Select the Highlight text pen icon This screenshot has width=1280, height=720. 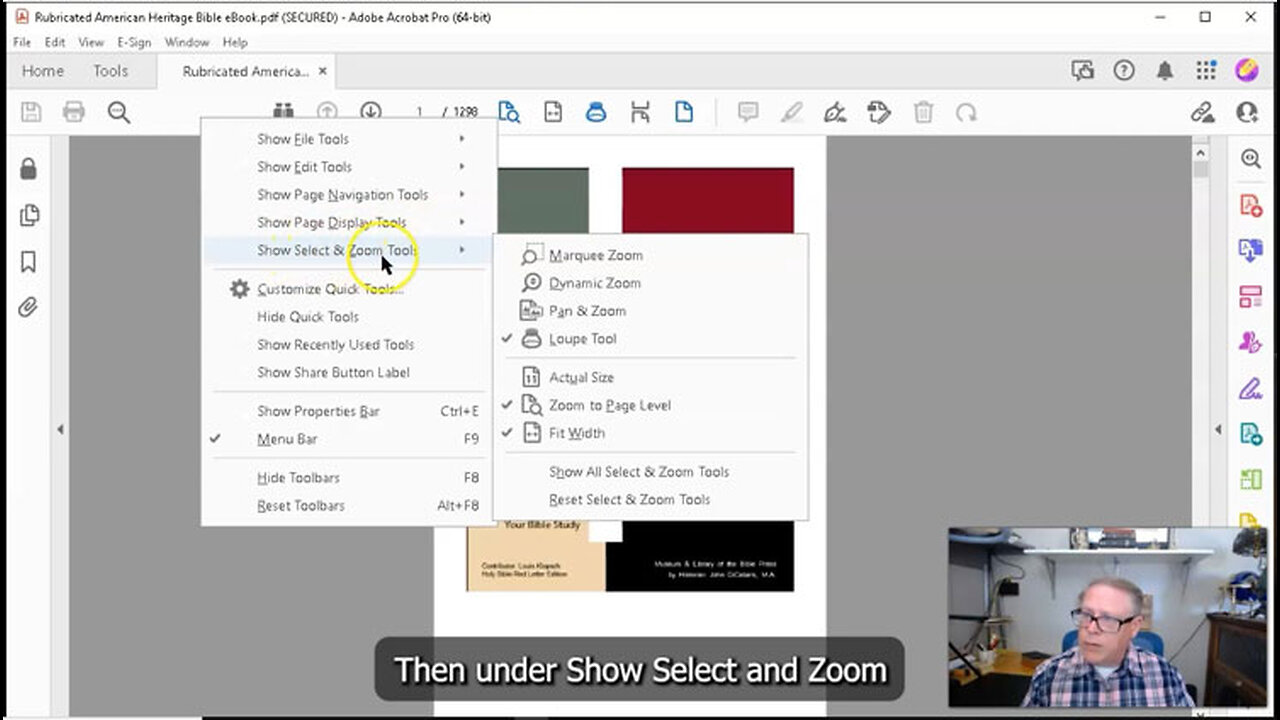click(792, 112)
